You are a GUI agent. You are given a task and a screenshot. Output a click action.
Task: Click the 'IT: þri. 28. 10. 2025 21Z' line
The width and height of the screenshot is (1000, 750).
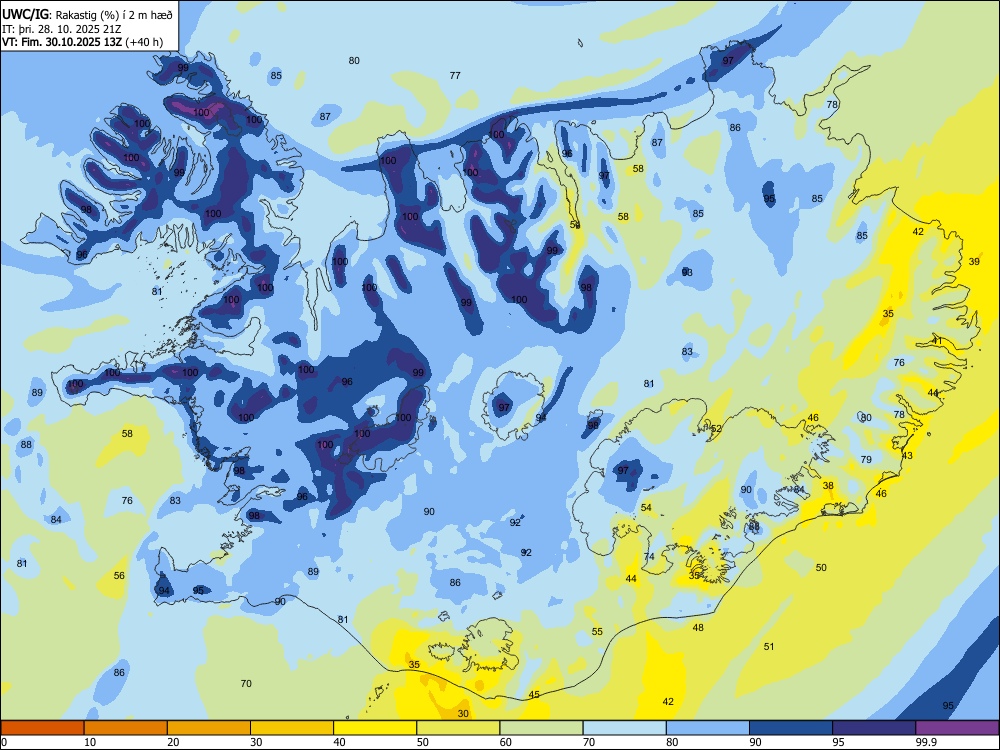[63, 29]
